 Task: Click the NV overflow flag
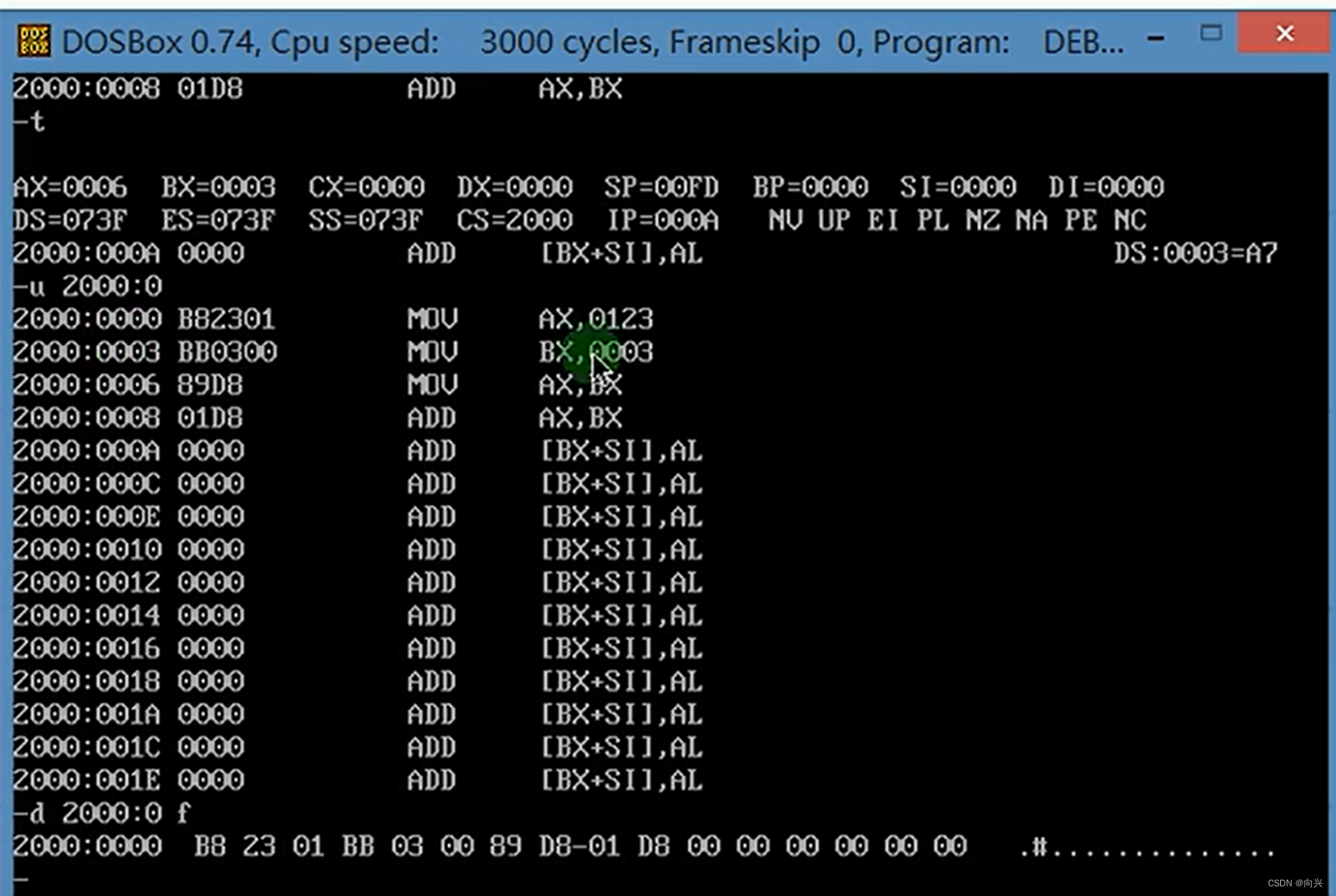tap(785, 220)
